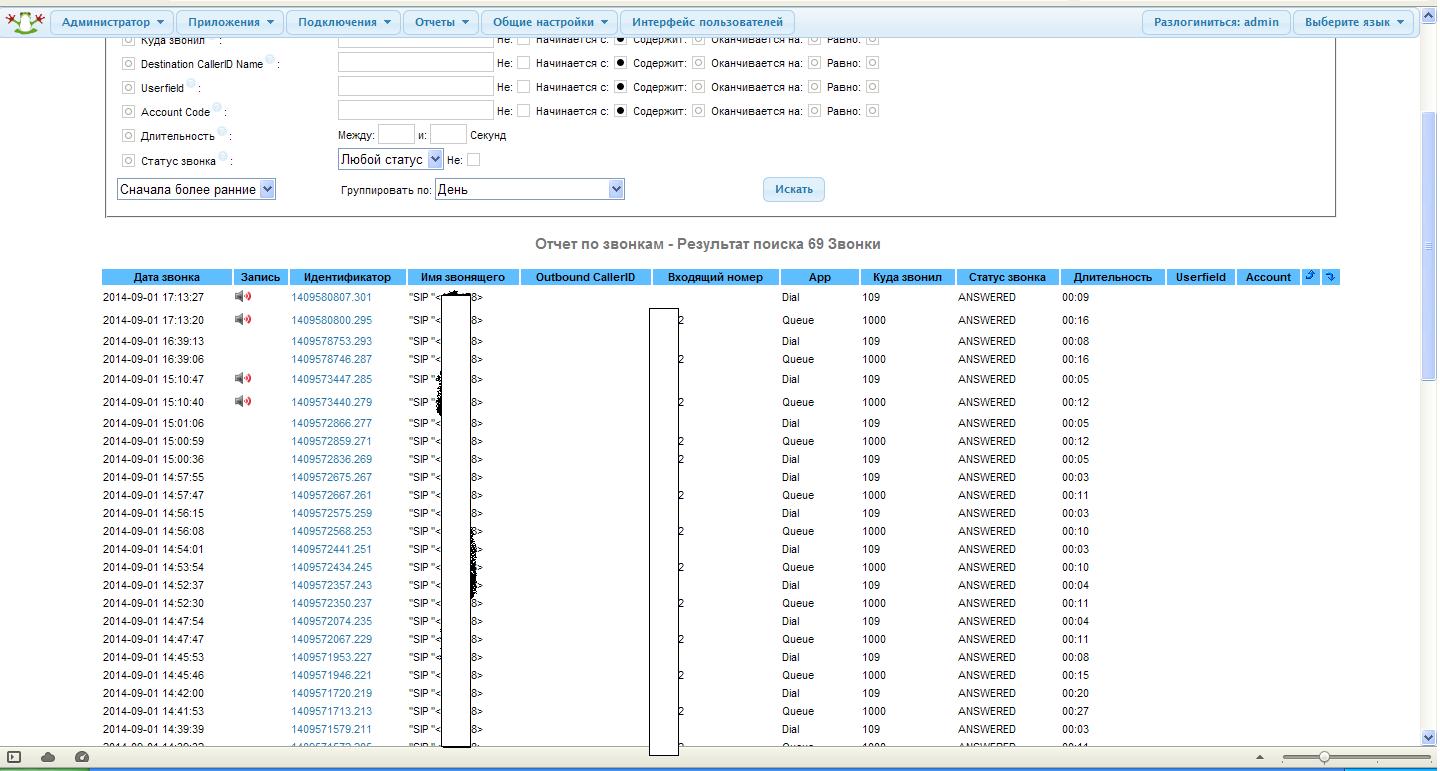Open the 'Администратор' menu
This screenshot has width=1440, height=771.
(111, 22)
